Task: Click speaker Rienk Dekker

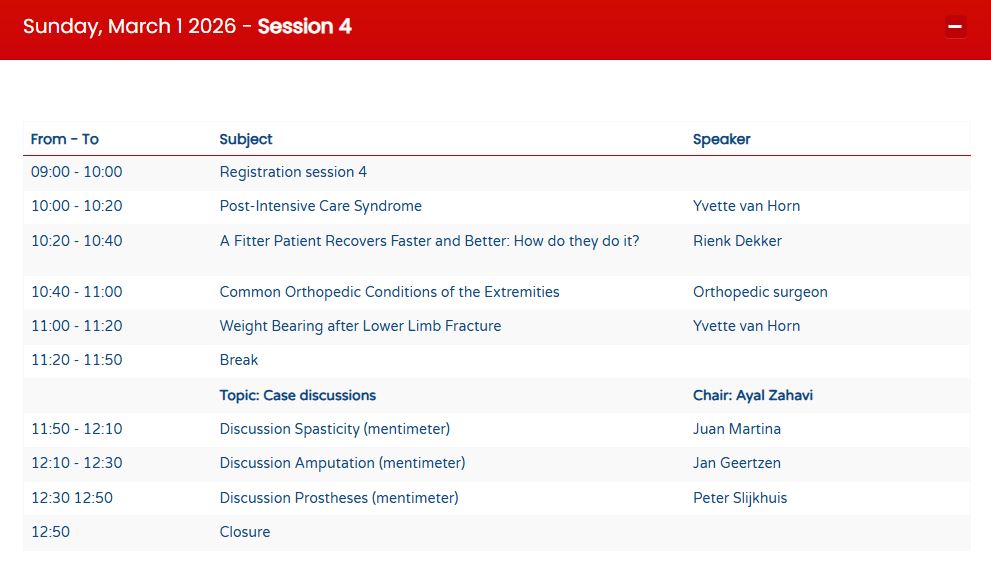Action: pyautogui.click(x=737, y=241)
